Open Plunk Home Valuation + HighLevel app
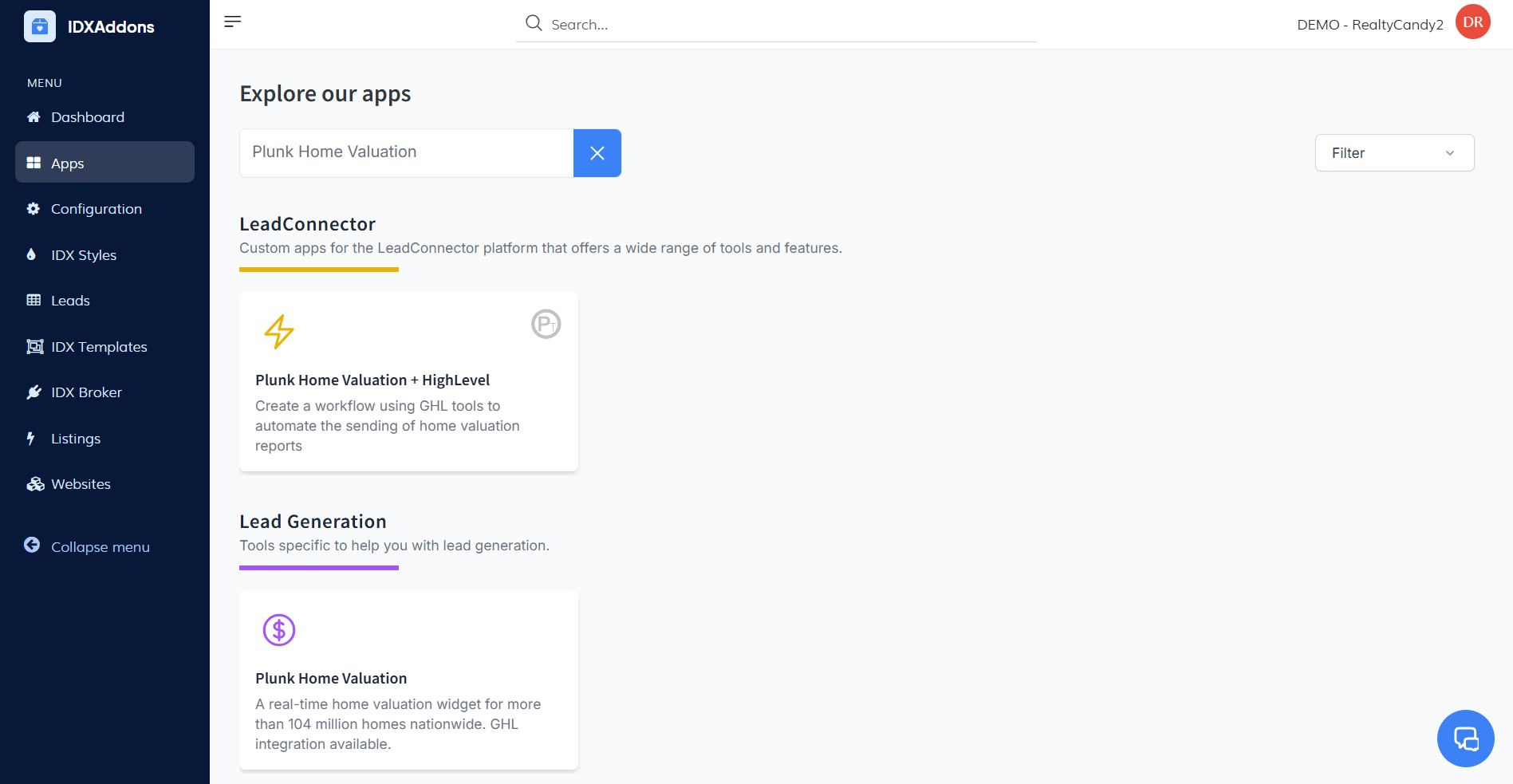The height and width of the screenshot is (784, 1513). 372,380
